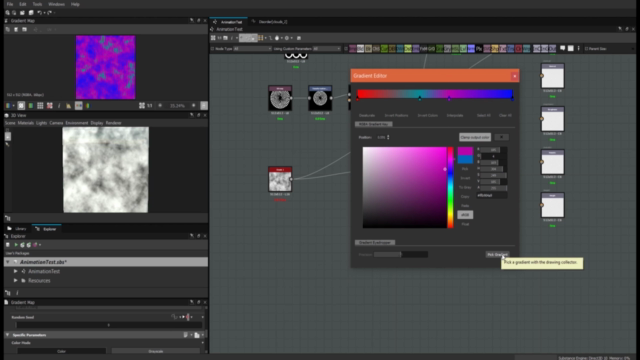Viewport: 640px width, 360px height.
Task: Select the first radial pattern node
Action: (x=280, y=98)
